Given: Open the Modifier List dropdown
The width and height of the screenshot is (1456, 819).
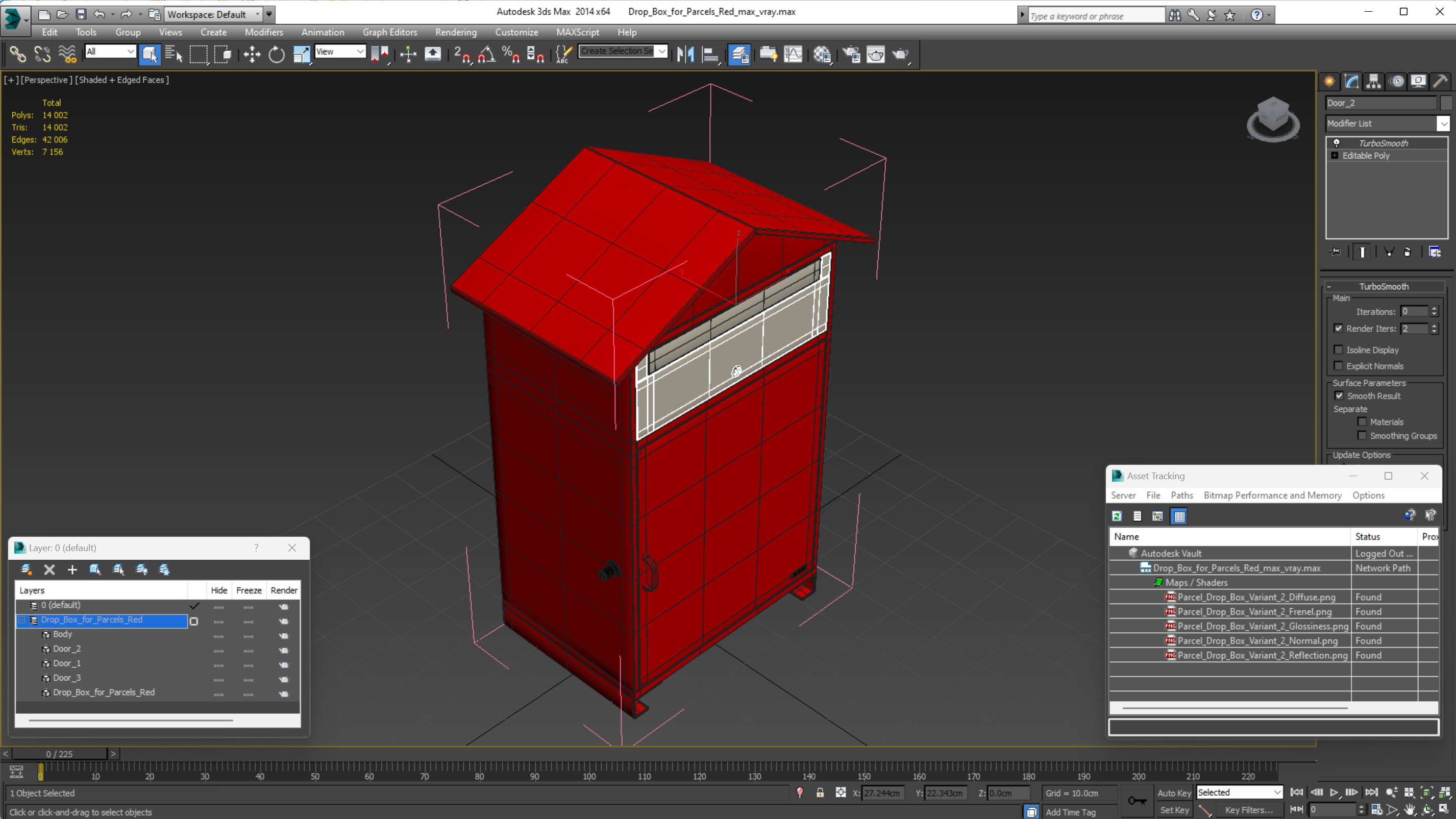Looking at the screenshot, I should coord(1444,123).
